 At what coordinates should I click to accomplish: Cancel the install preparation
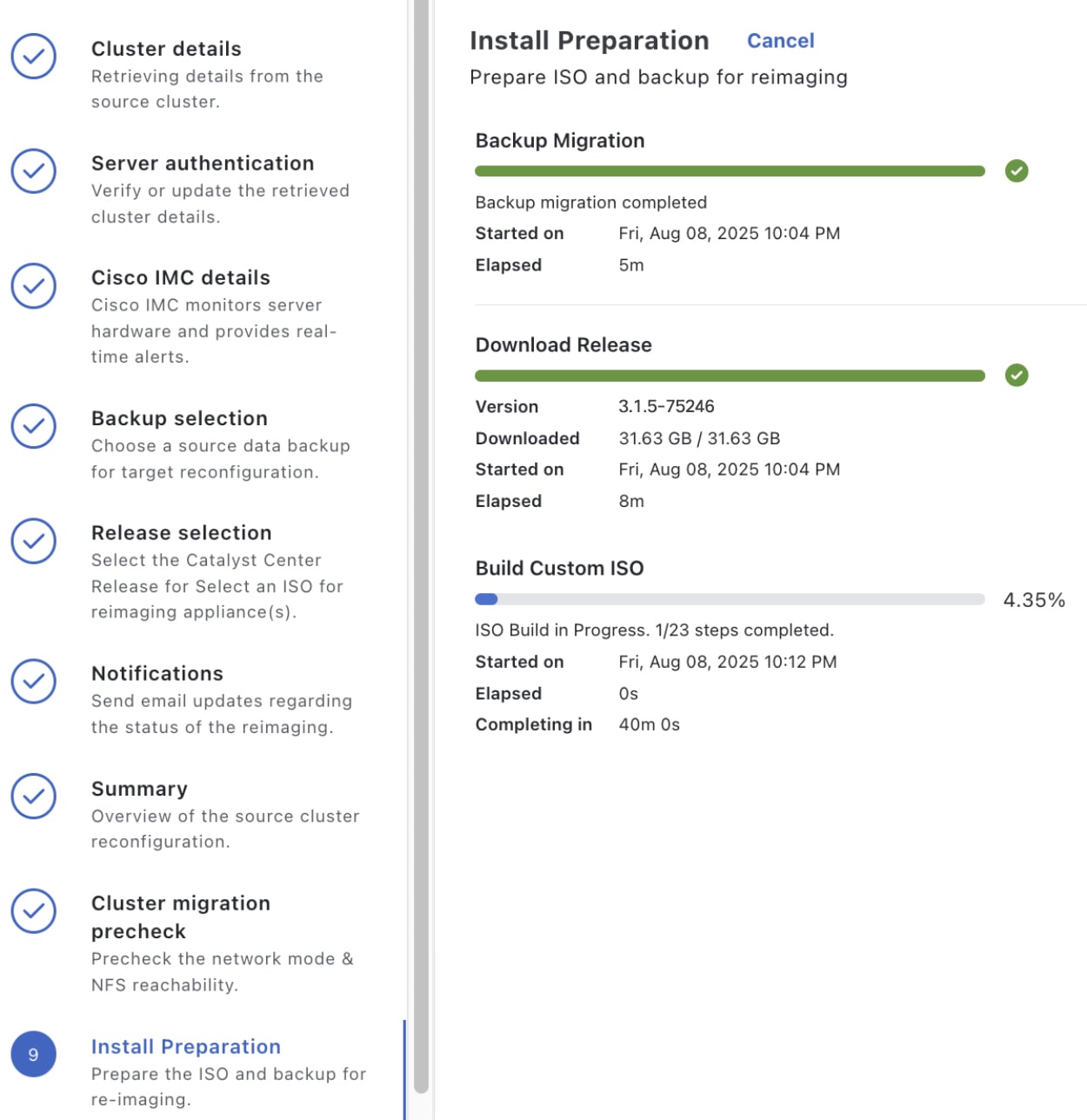point(780,41)
